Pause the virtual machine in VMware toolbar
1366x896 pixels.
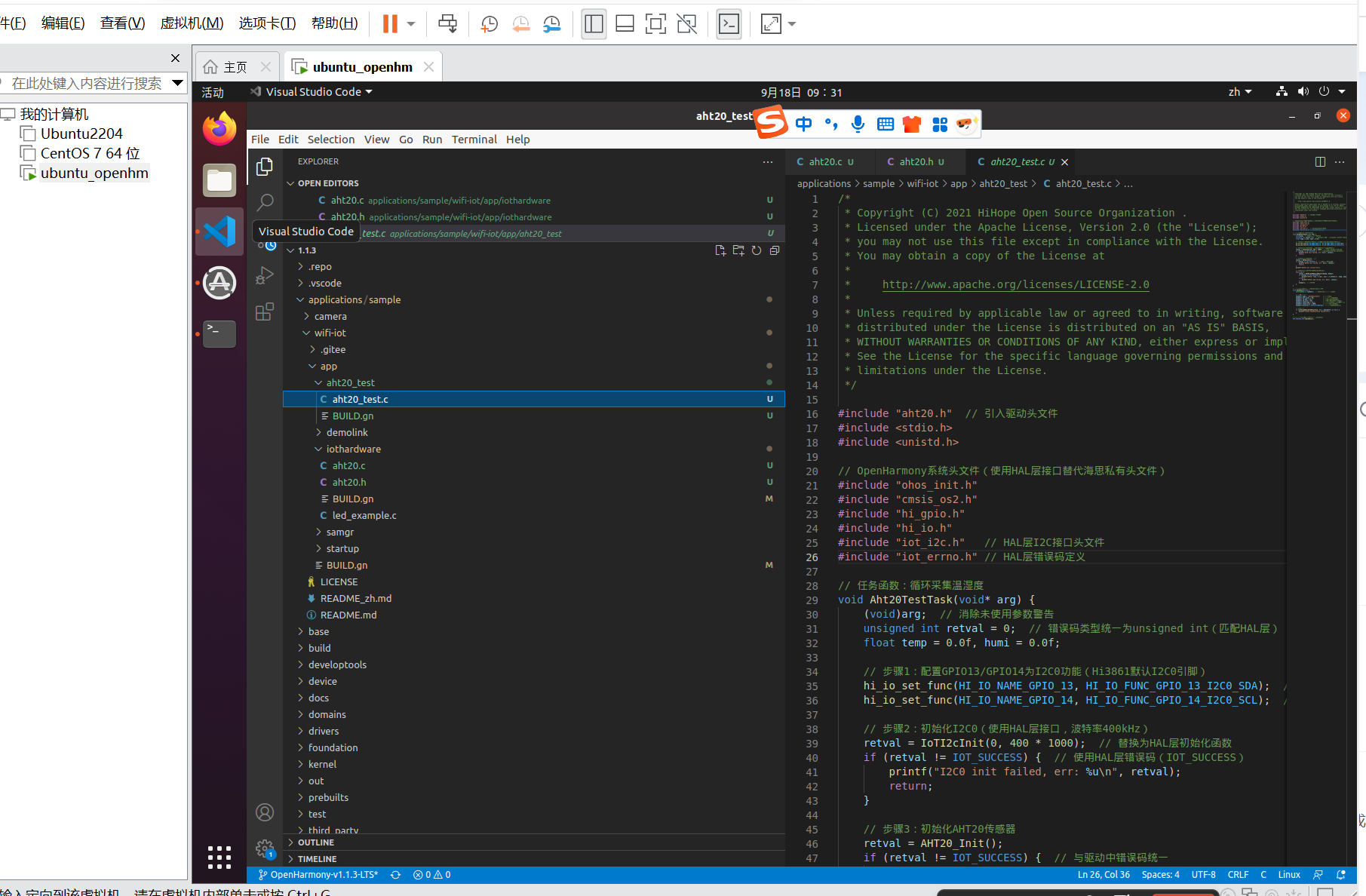390,23
